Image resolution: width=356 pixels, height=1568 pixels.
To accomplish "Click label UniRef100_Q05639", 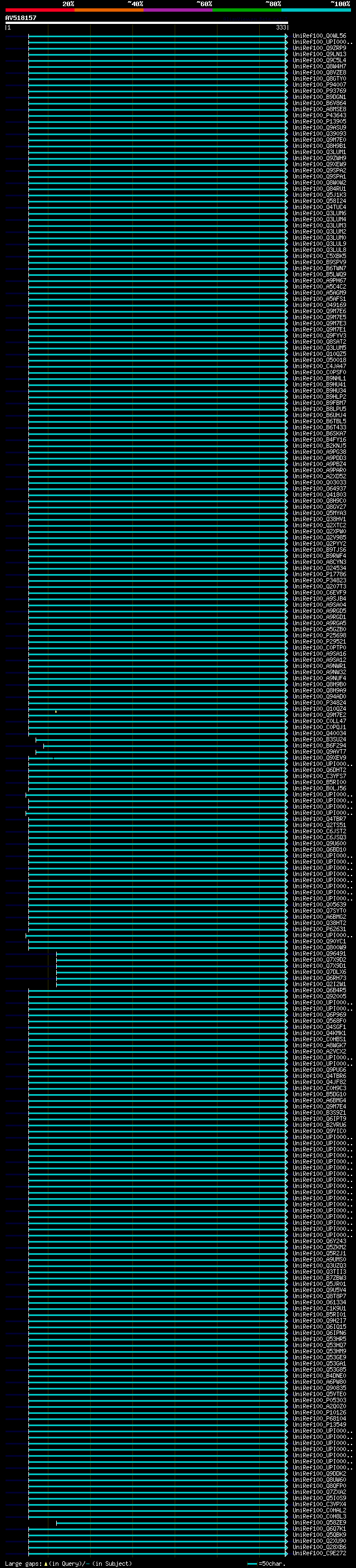I will click(319, 904).
